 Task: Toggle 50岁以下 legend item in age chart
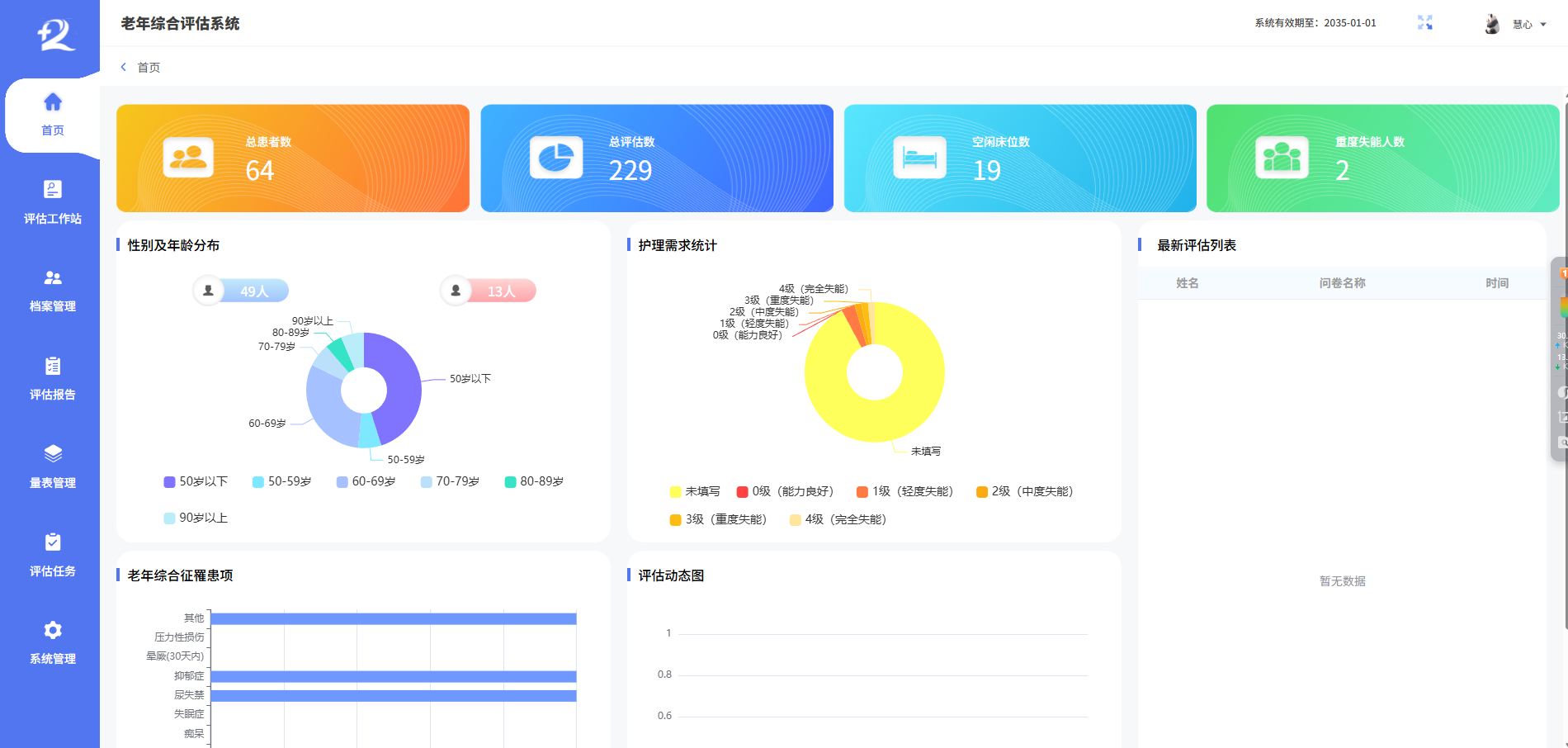(x=196, y=481)
